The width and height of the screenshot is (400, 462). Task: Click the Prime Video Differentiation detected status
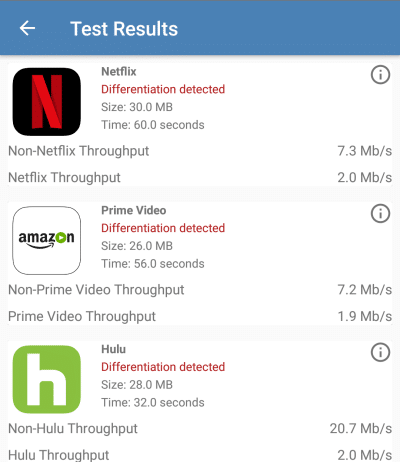(163, 228)
